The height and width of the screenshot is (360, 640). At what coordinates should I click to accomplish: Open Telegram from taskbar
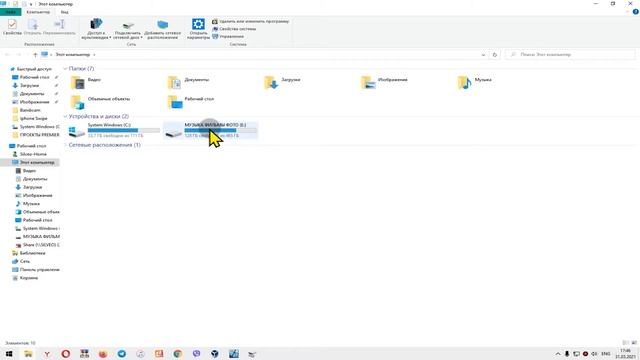[122, 354]
